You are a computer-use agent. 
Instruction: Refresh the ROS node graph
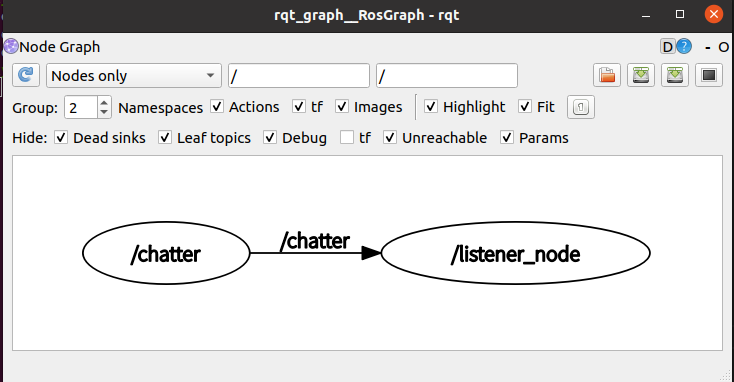click(26, 75)
